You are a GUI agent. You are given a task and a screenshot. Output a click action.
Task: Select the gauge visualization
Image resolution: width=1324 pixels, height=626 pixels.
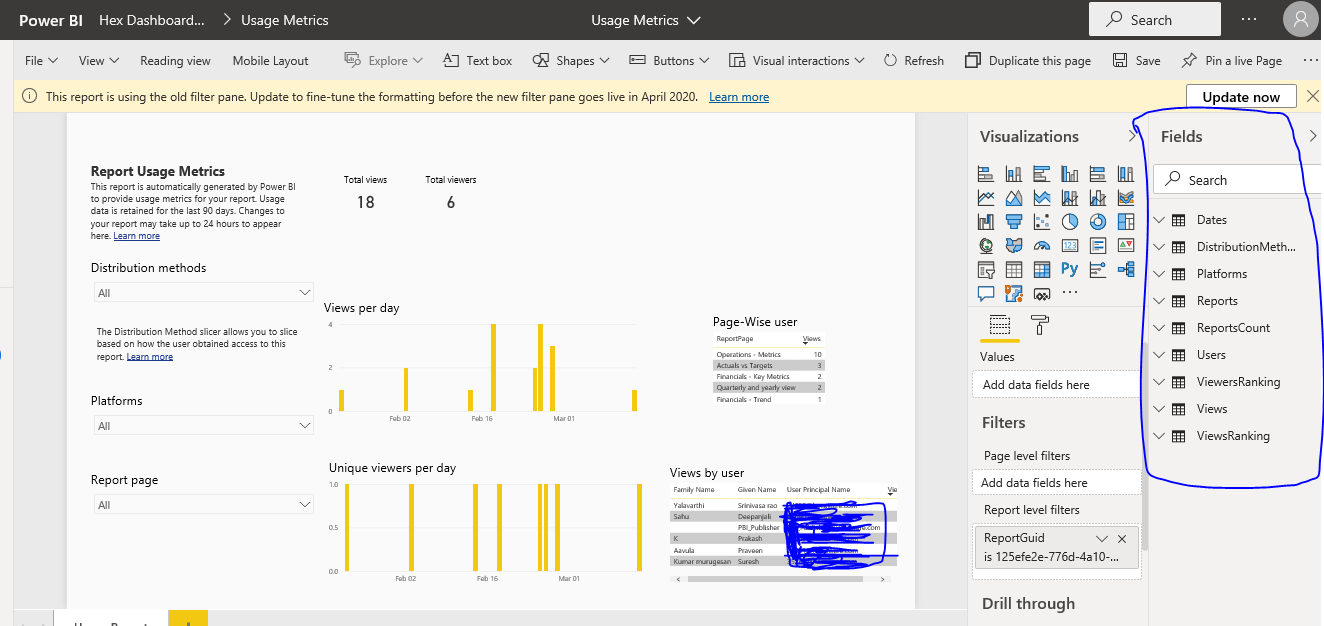[x=1042, y=246]
